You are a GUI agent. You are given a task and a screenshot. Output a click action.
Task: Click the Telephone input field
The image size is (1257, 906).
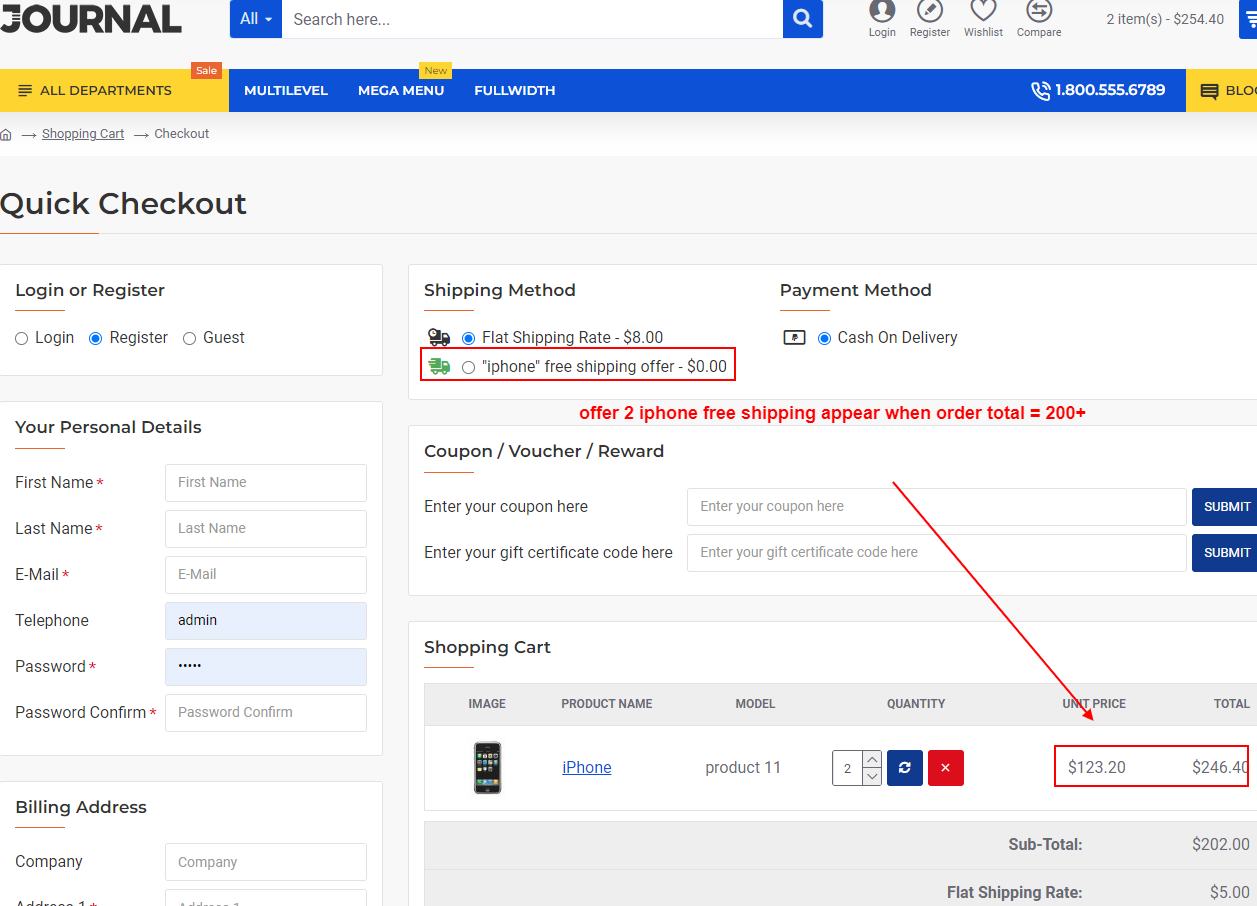(266, 621)
